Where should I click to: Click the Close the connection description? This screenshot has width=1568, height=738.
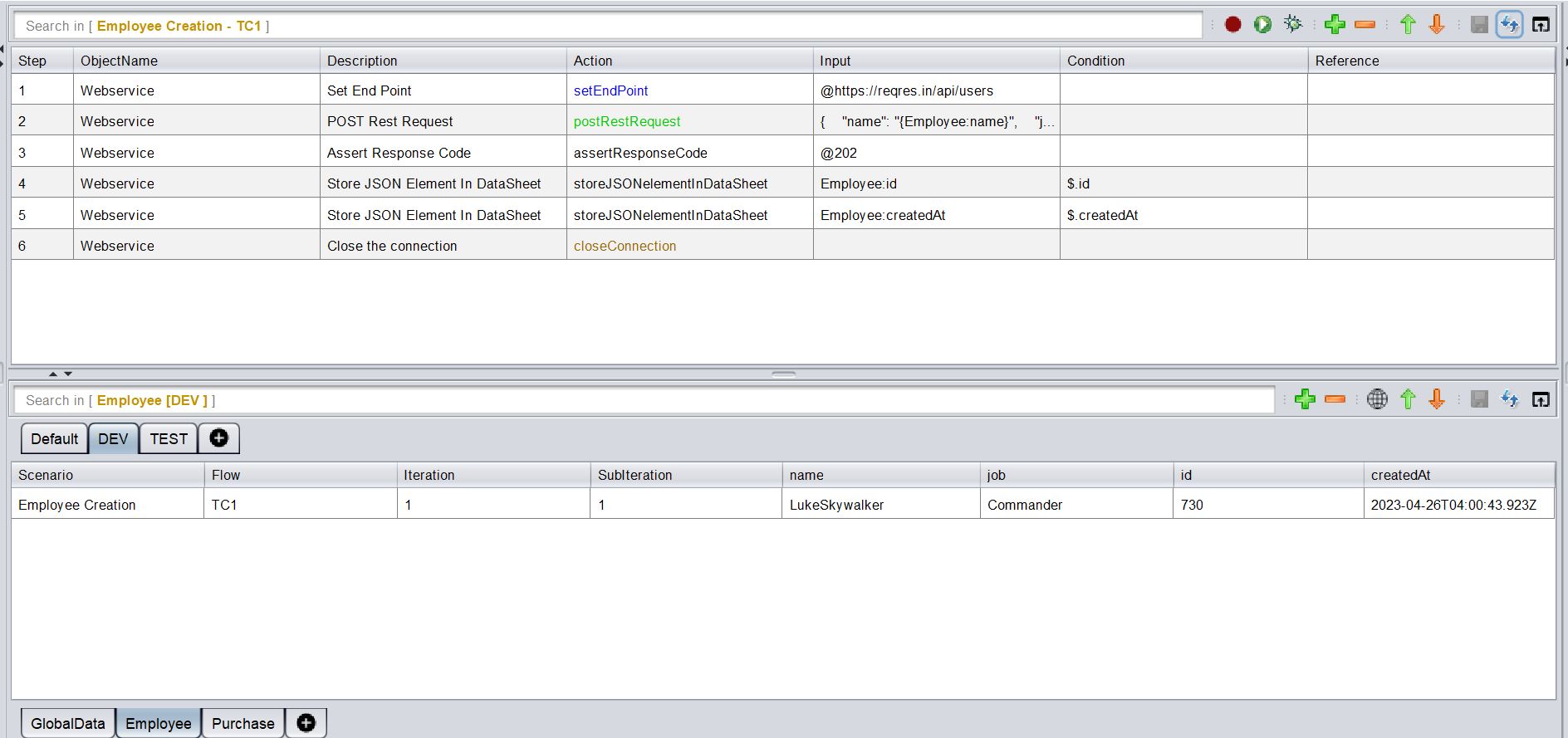[x=443, y=246]
